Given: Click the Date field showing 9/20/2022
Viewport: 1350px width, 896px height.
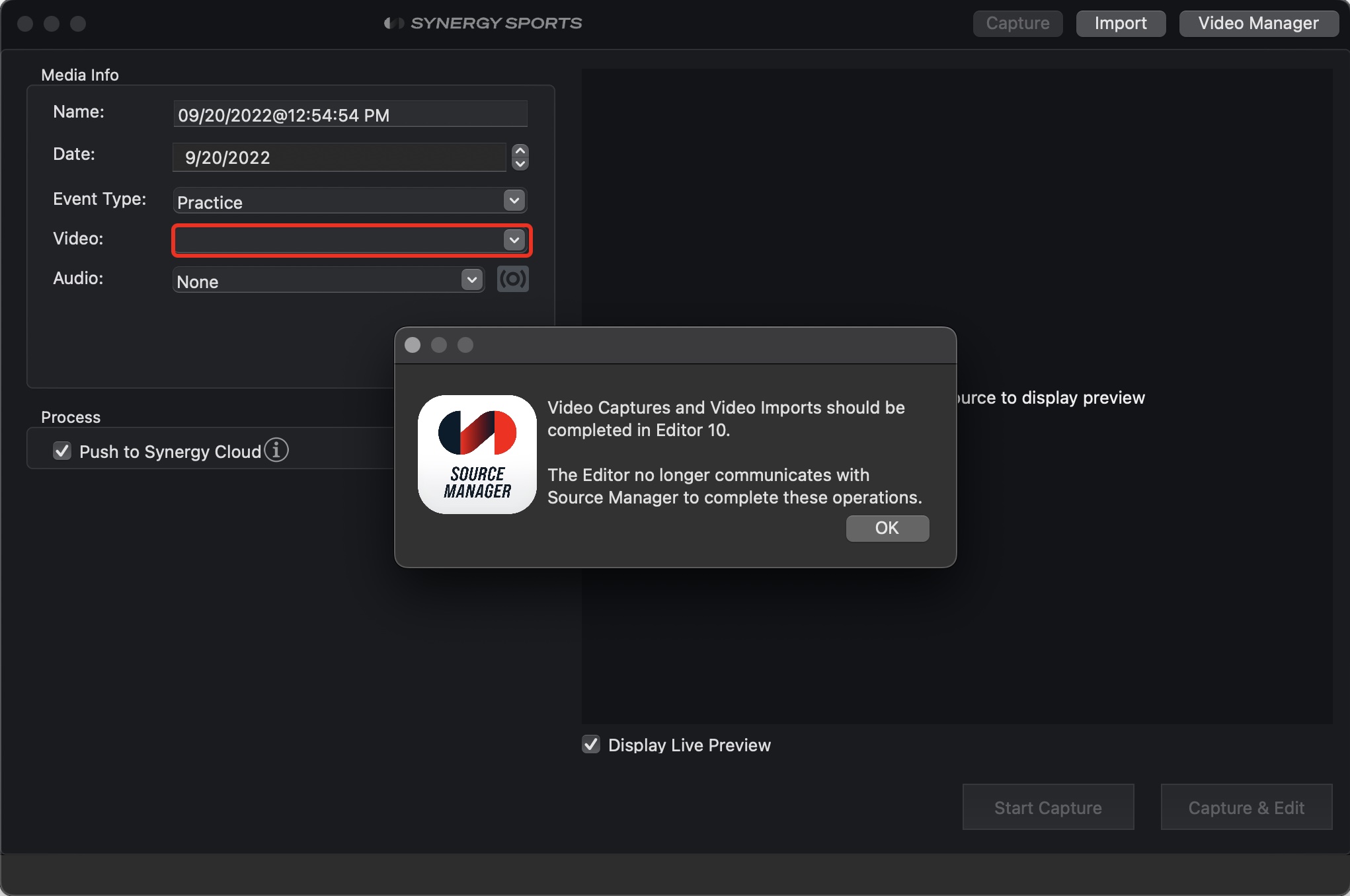Looking at the screenshot, I should (x=339, y=157).
